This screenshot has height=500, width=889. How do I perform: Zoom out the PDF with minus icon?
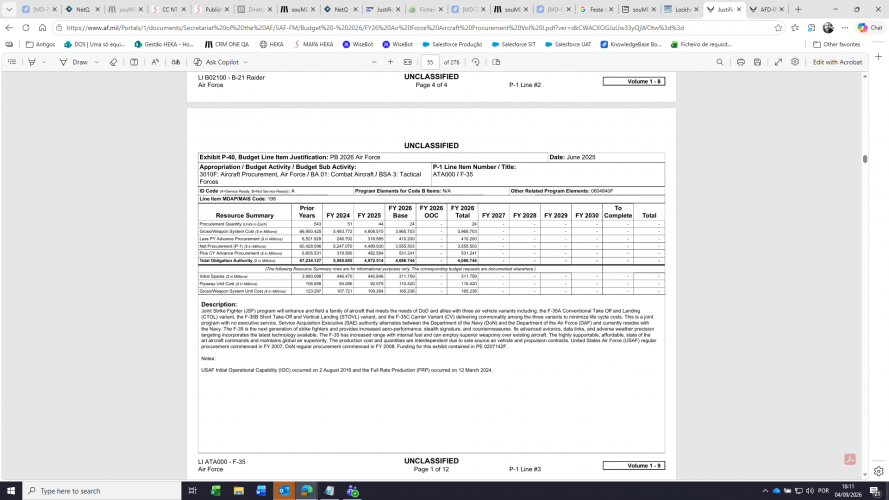(x=374, y=62)
